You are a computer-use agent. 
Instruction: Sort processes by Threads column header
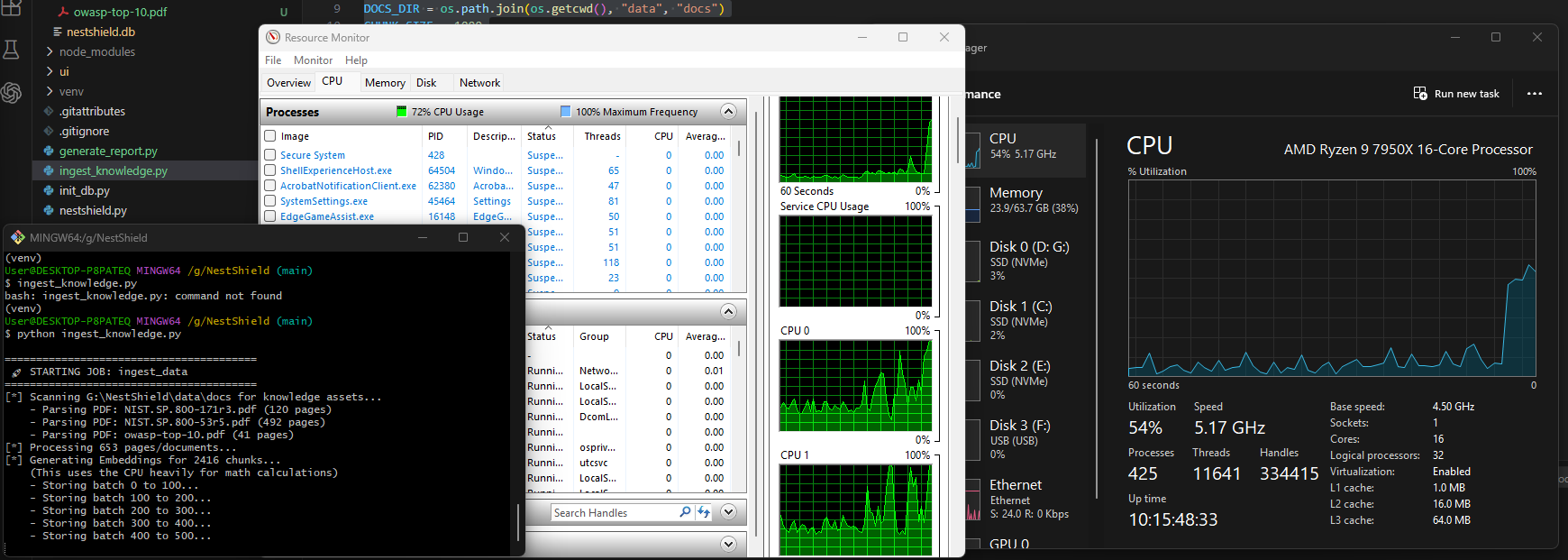(x=602, y=136)
